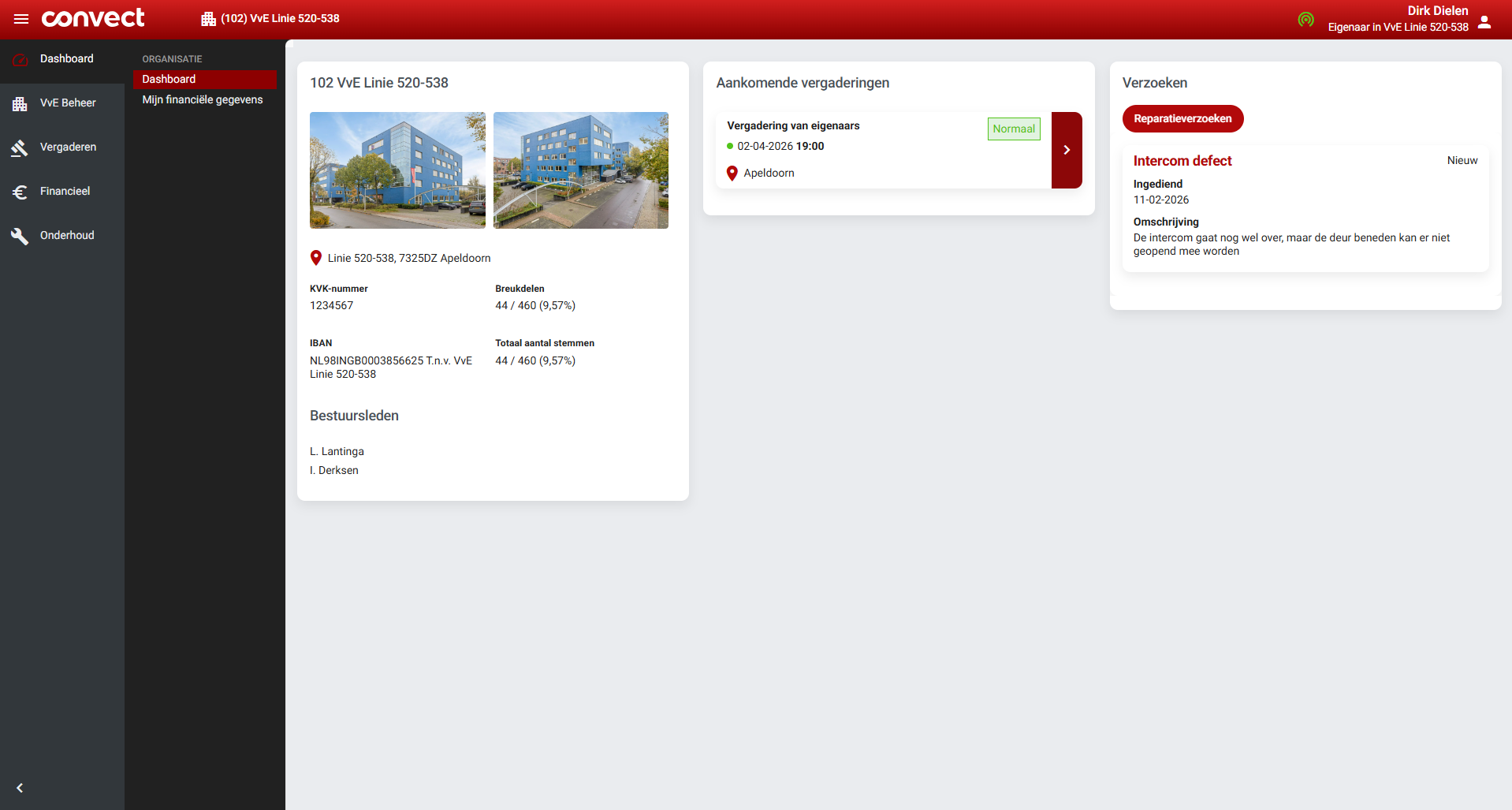Screen dimensions: 1512x810
Task: Click the building icon beside VvE Linie 520-538
Action: [x=208, y=19]
